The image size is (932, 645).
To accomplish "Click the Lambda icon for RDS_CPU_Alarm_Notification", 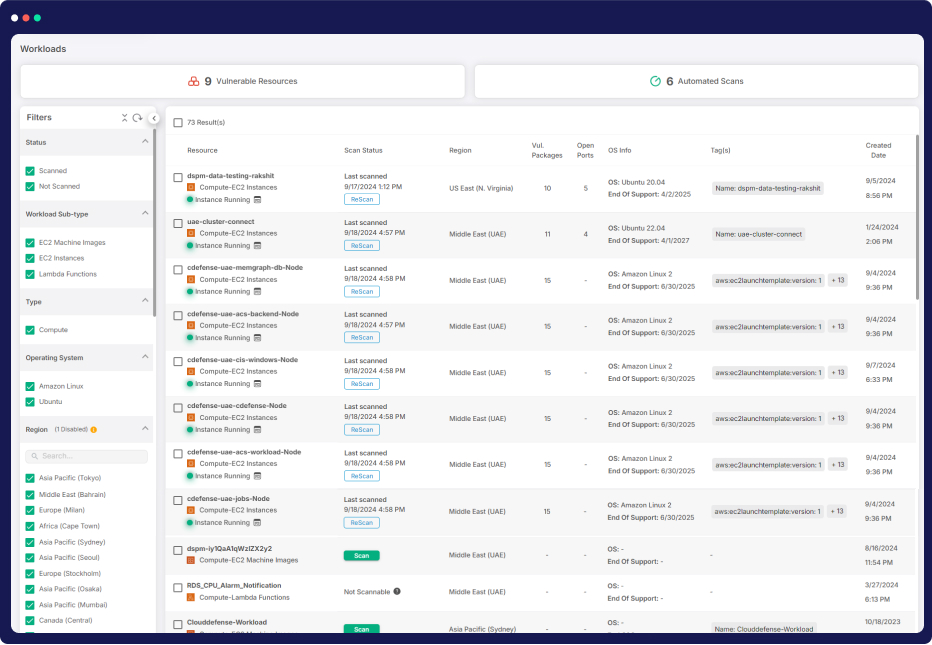I will tap(191, 597).
